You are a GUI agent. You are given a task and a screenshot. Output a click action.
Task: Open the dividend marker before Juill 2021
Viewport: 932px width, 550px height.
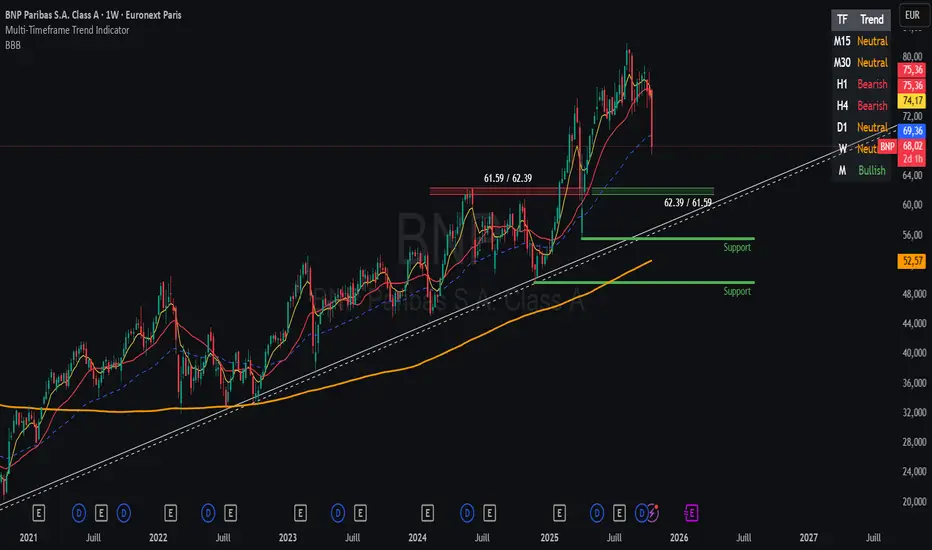point(78,513)
